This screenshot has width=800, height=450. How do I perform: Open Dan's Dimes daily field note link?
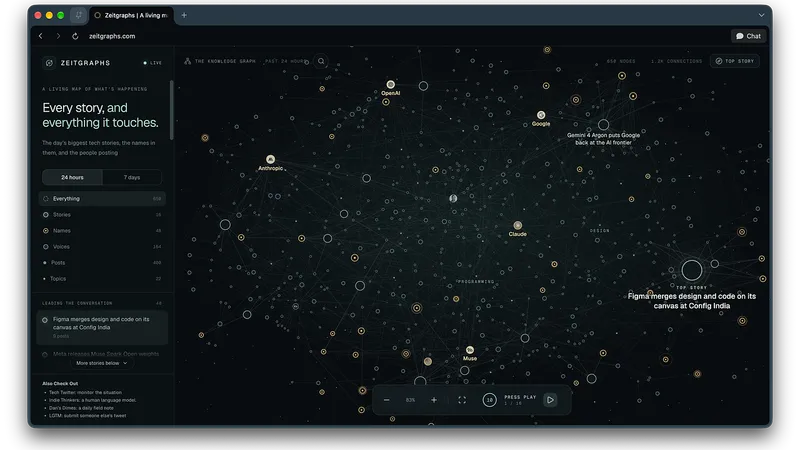coord(81,408)
